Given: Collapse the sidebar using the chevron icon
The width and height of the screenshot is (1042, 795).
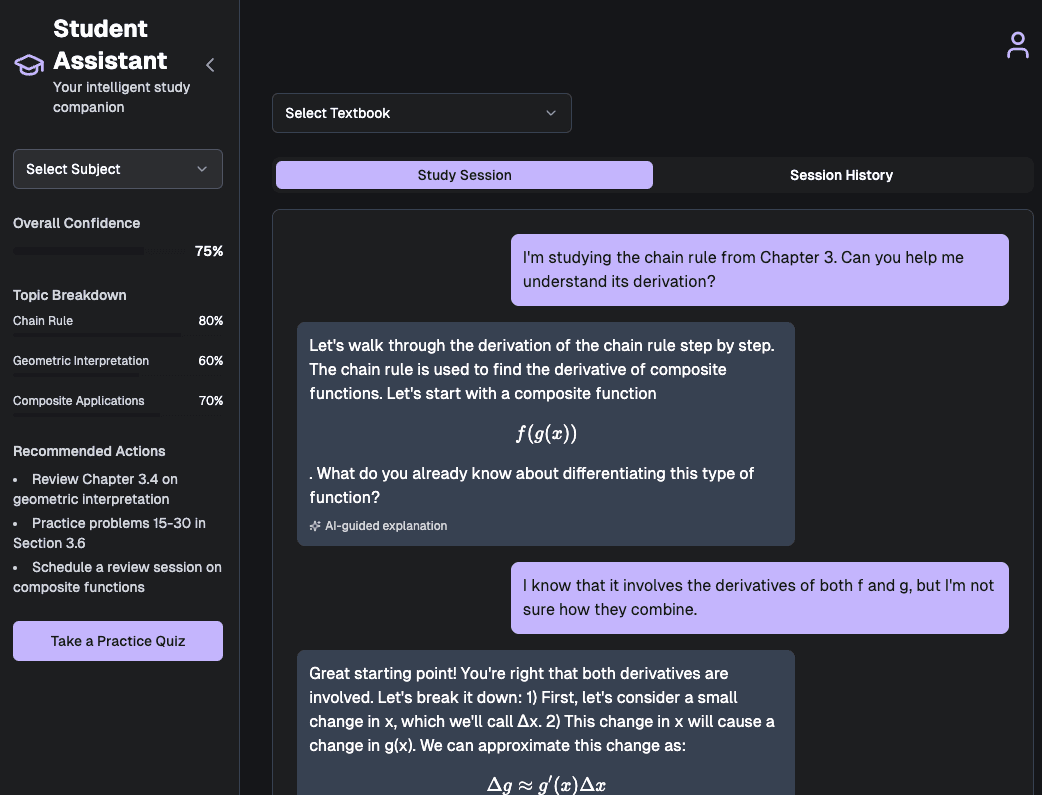Looking at the screenshot, I should [x=210, y=64].
